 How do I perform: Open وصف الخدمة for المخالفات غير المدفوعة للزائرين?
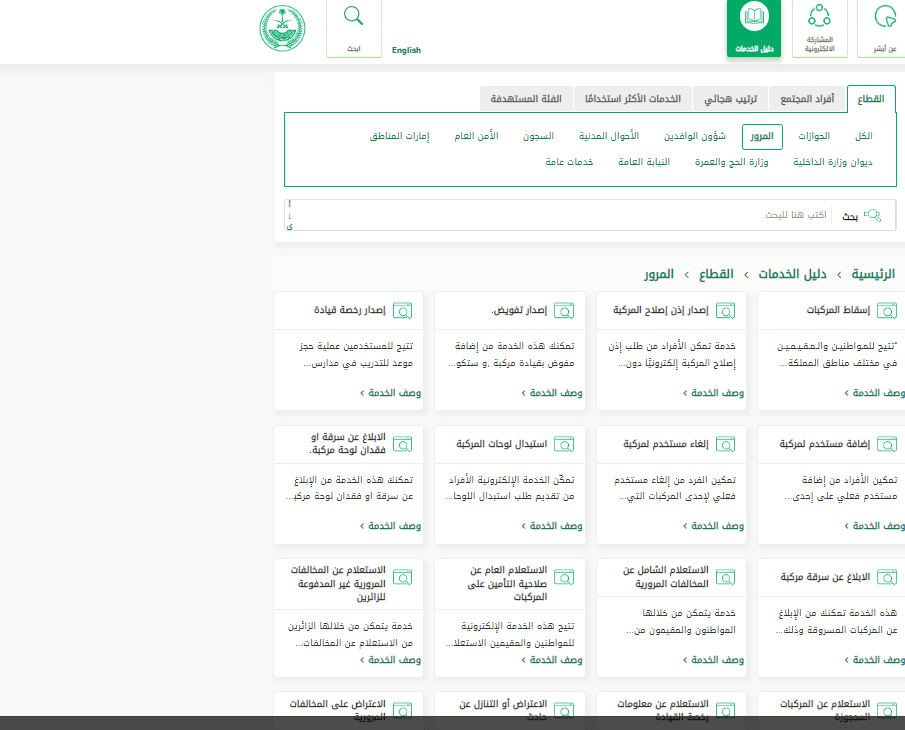point(390,660)
